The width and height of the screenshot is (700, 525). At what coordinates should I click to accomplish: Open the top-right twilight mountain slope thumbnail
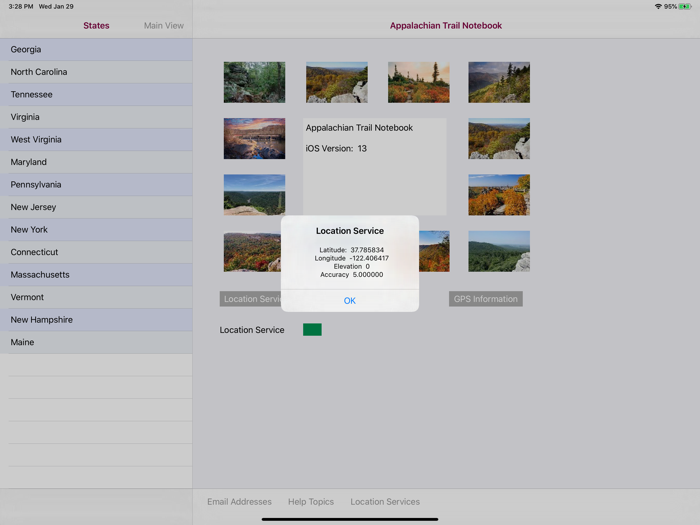point(499,83)
